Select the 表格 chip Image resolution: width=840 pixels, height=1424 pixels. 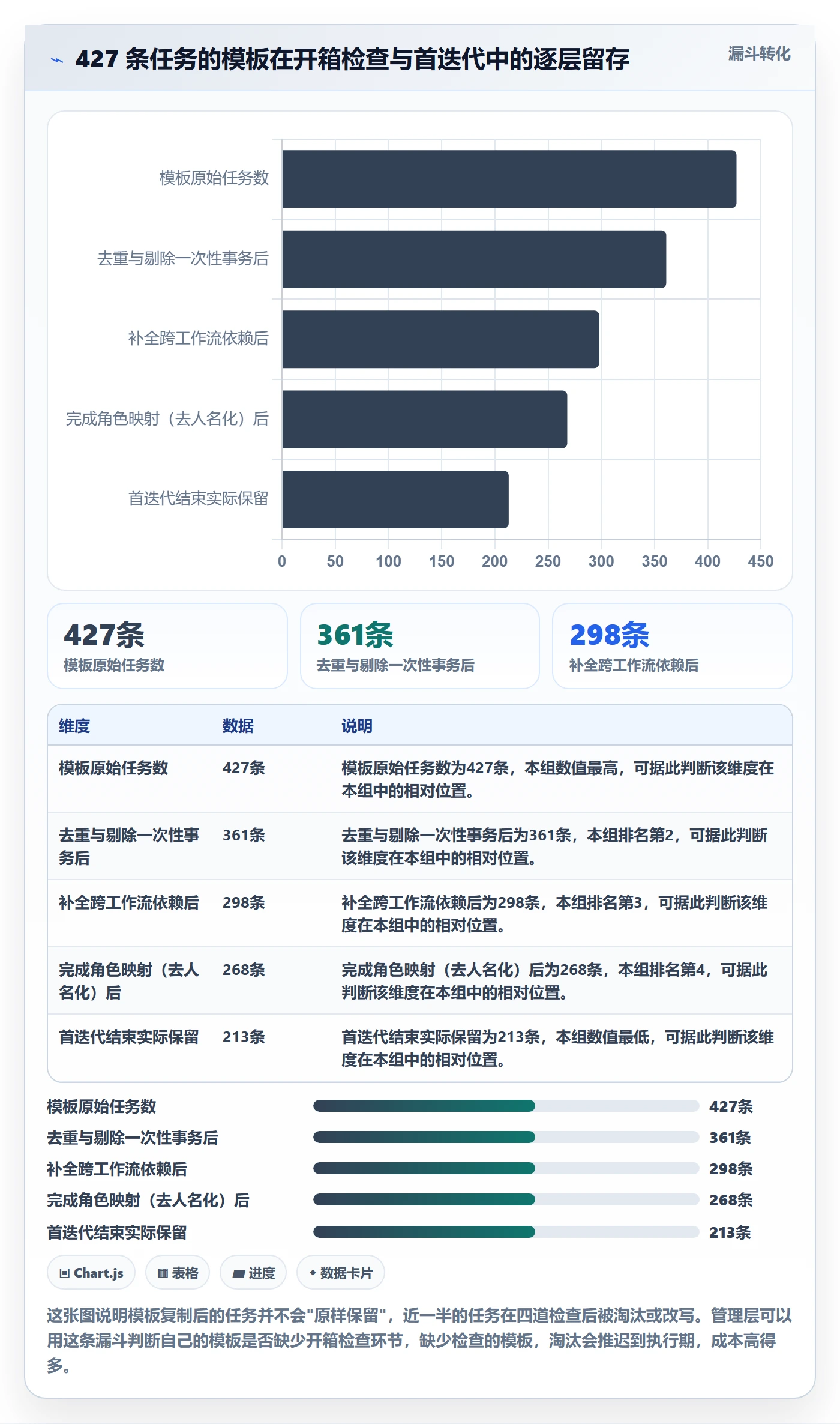pyautogui.click(x=178, y=1273)
